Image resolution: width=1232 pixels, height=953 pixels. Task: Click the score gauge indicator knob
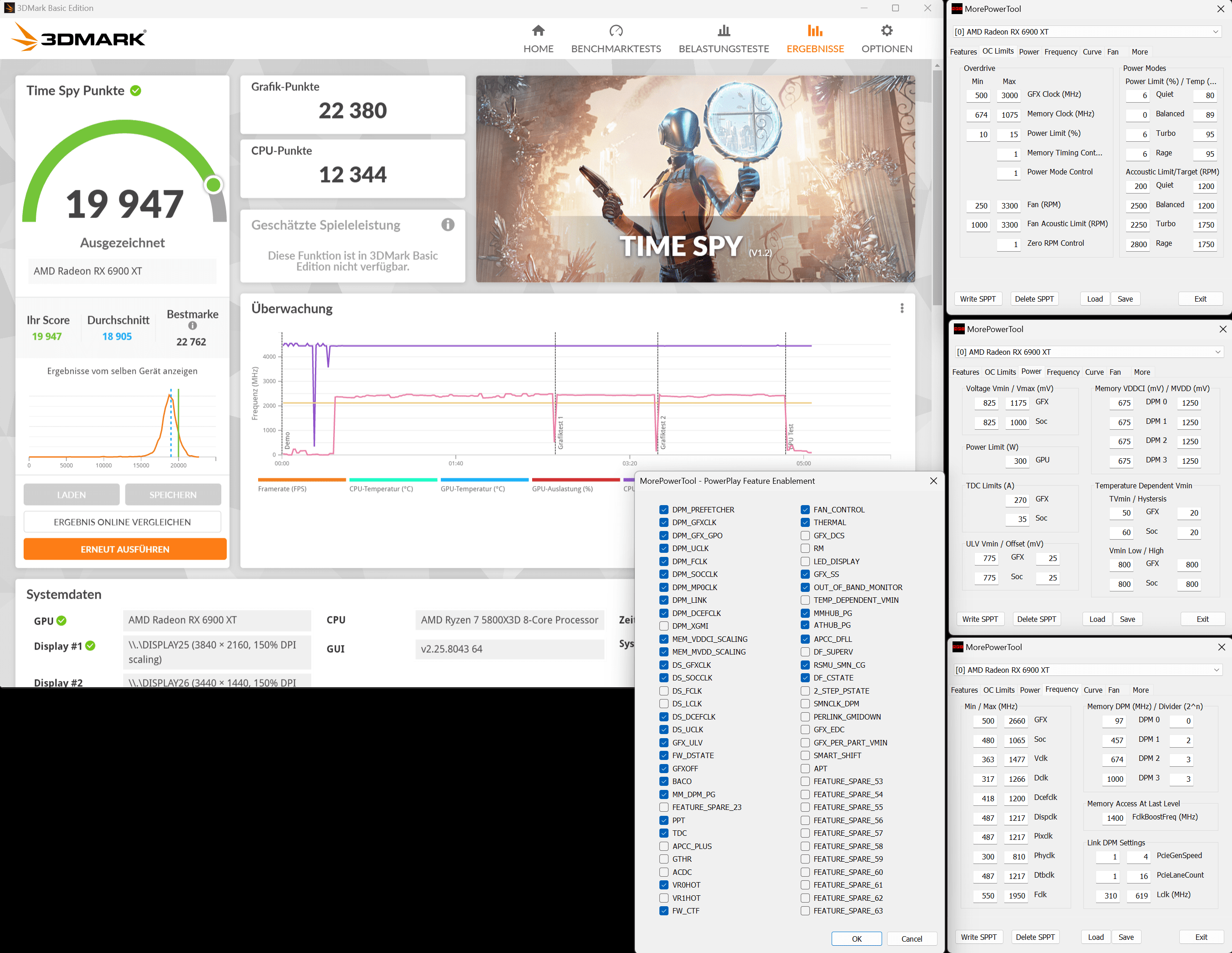[213, 184]
